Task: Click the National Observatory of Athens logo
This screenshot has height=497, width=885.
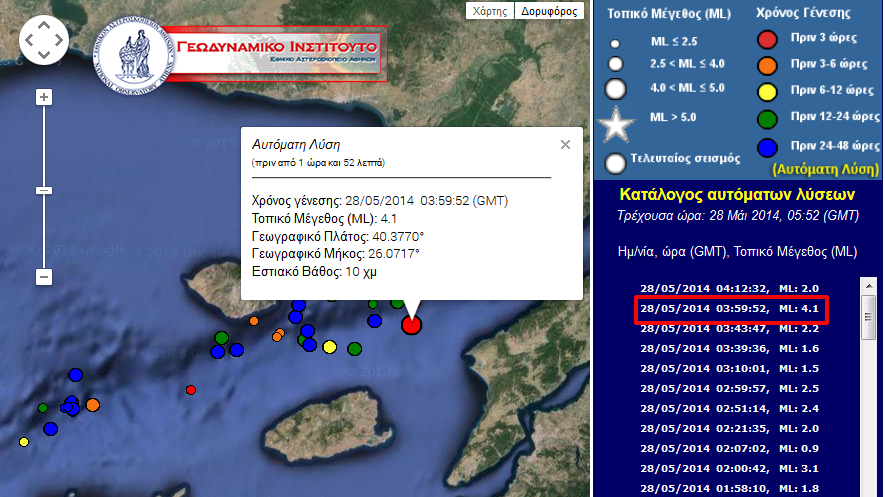Action: (x=133, y=55)
